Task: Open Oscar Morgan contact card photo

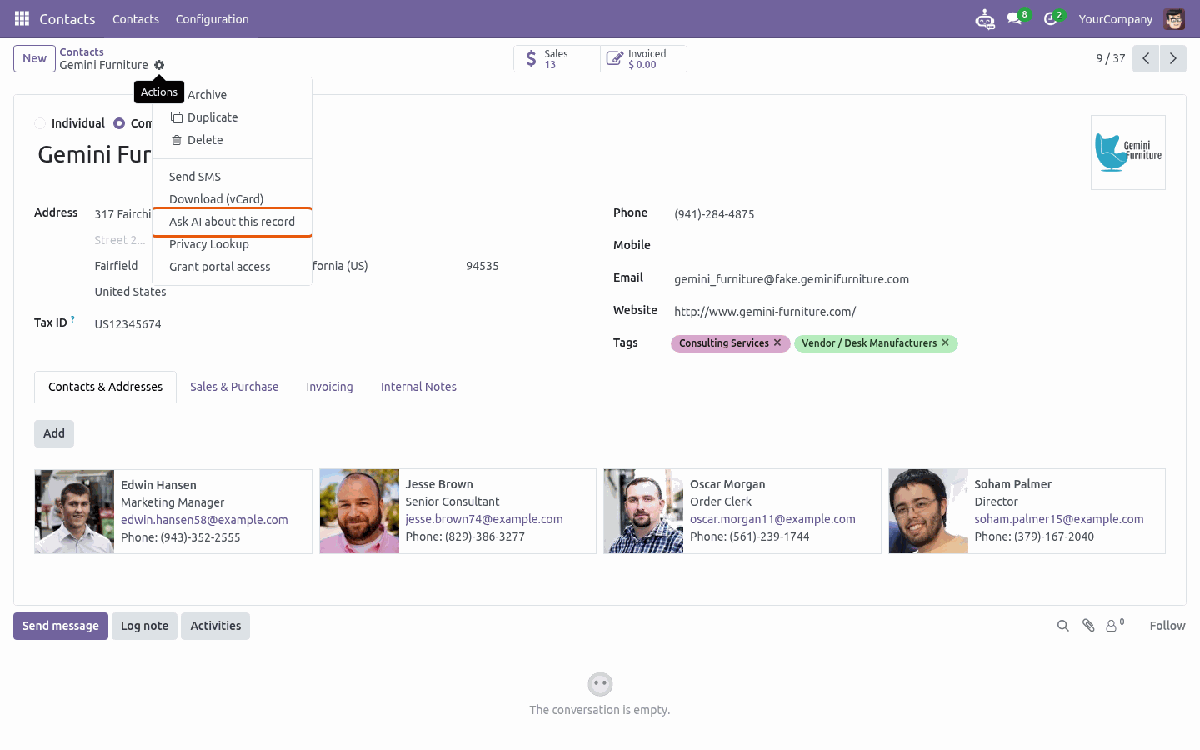Action: [643, 511]
